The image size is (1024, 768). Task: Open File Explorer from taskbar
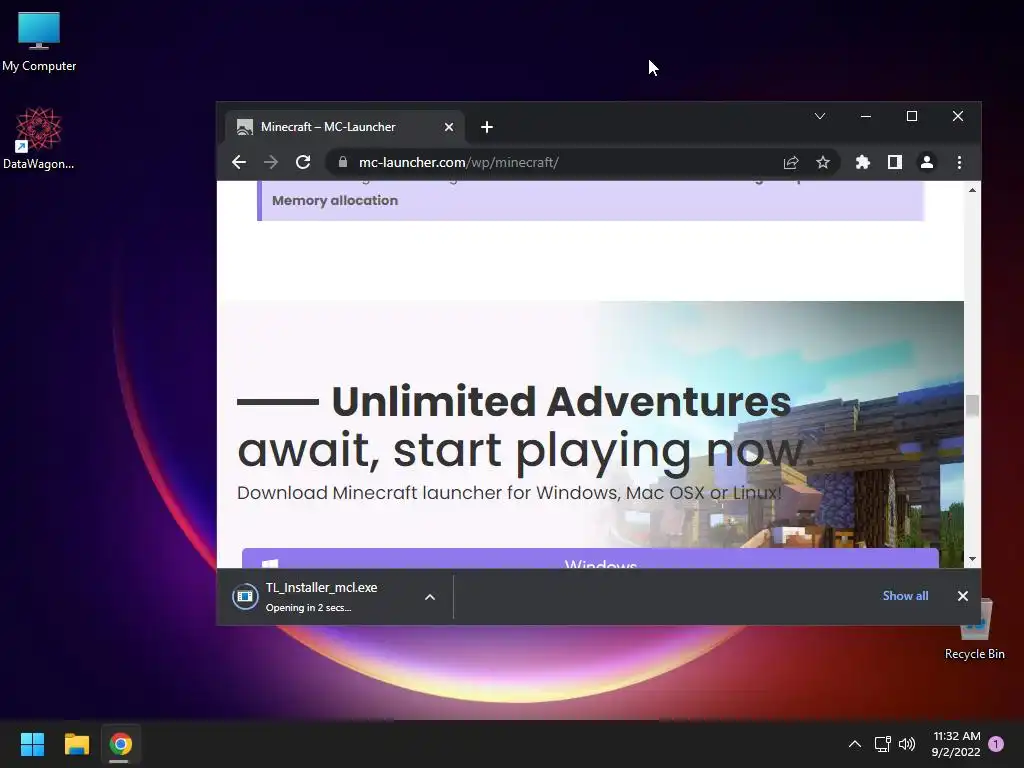[x=76, y=744]
